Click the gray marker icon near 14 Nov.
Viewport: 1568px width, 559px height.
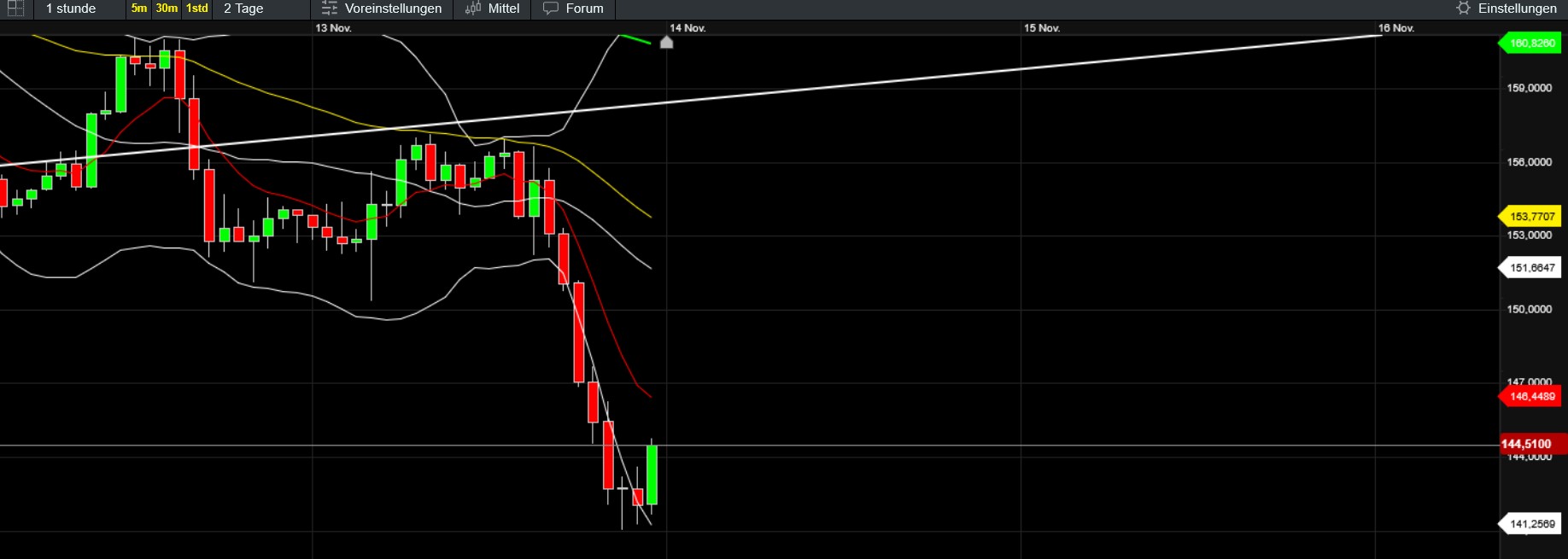pos(667,43)
